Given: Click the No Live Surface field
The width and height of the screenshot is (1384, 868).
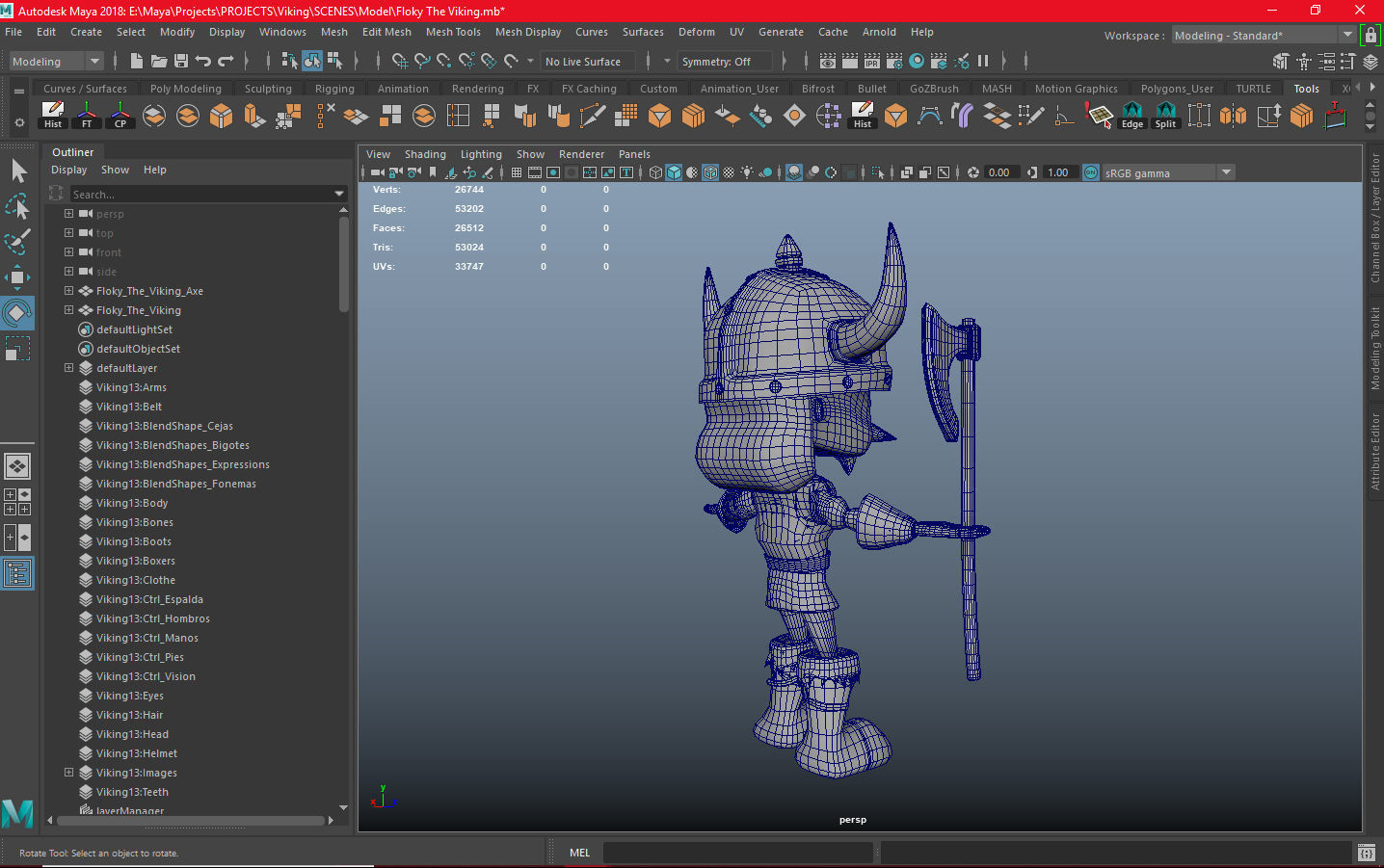Looking at the screenshot, I should click(x=588, y=62).
